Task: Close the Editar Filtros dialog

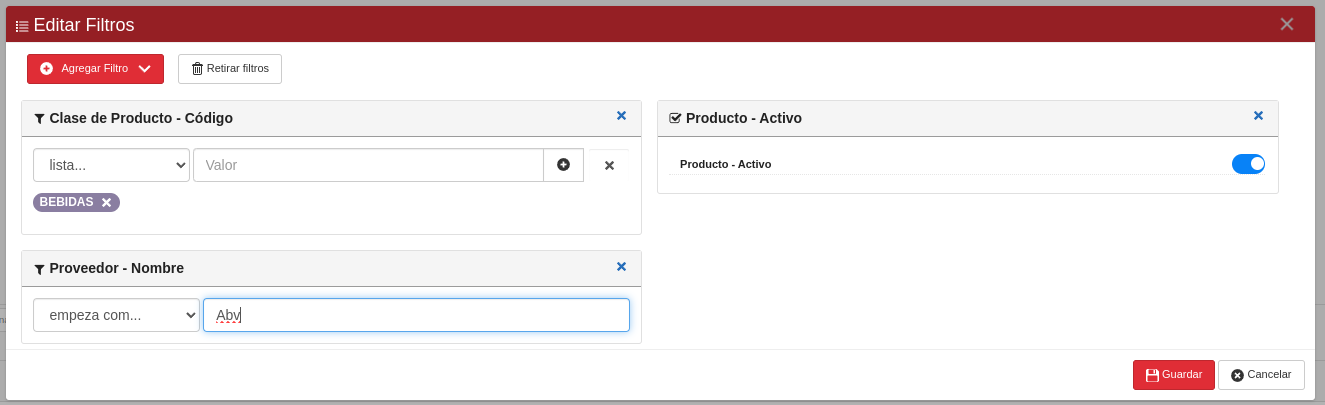Action: pos(1287,24)
